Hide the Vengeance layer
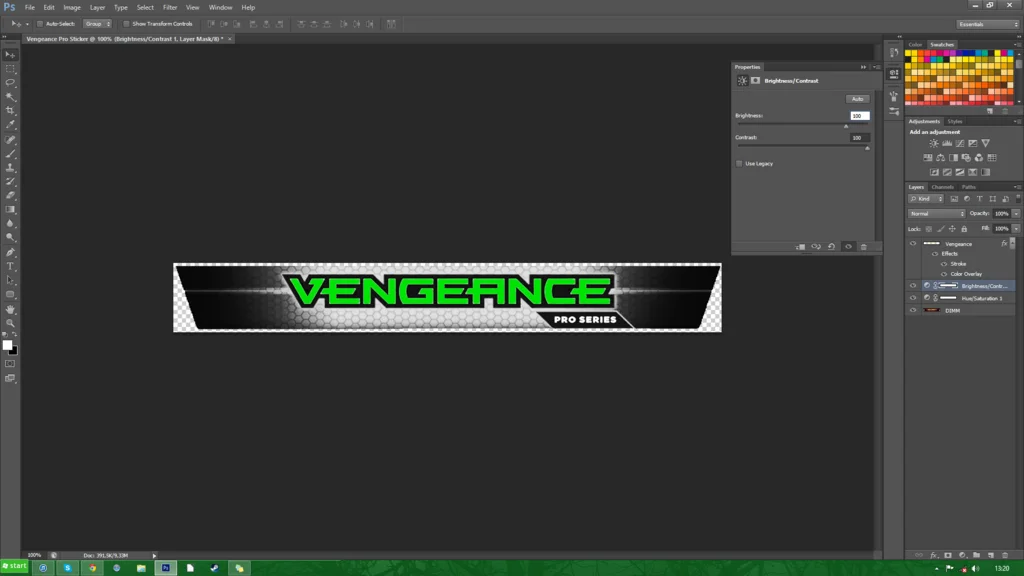This screenshot has height=576, width=1024. point(913,244)
